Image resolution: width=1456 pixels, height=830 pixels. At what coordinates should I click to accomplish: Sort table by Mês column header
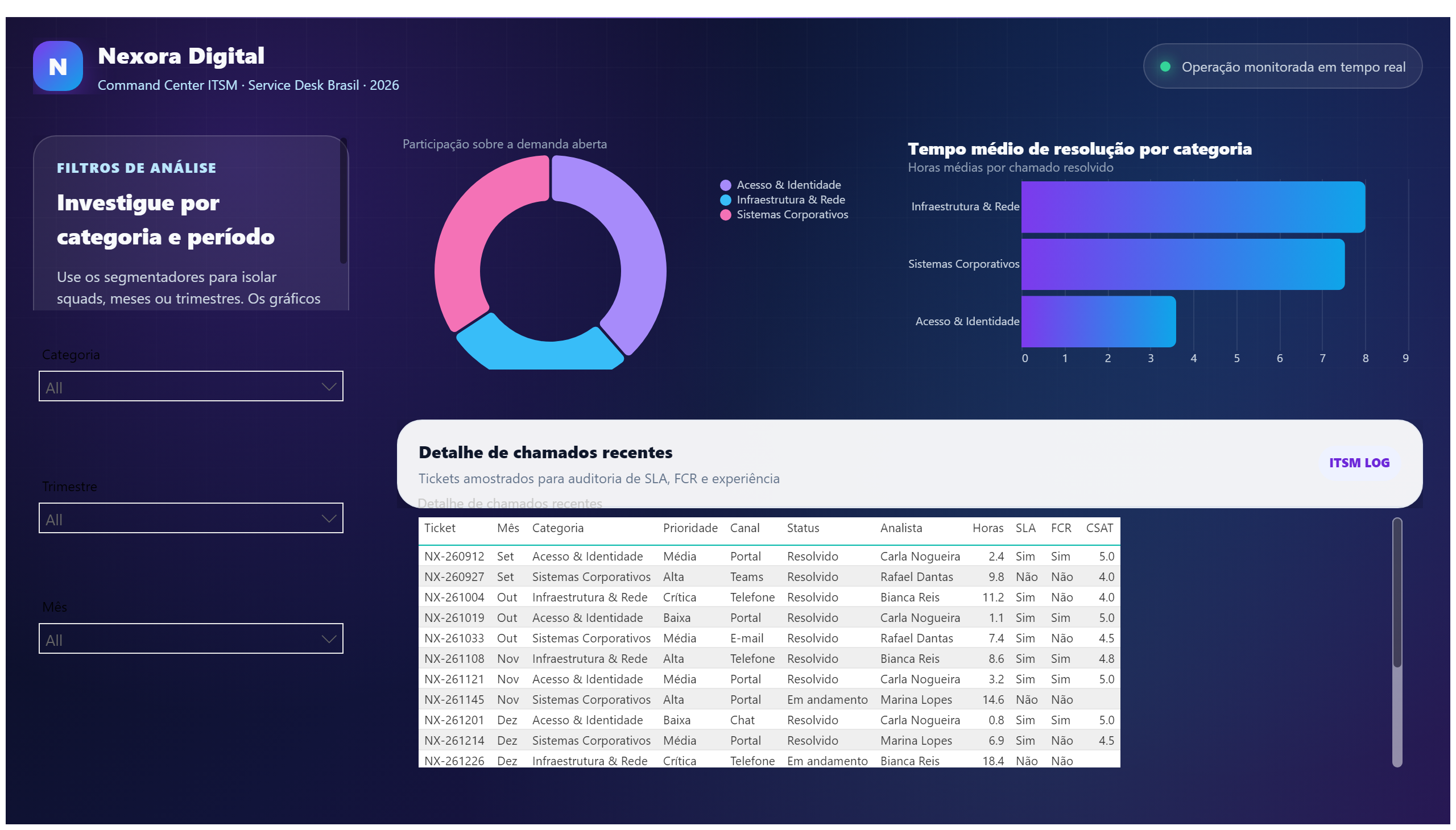pyautogui.click(x=507, y=528)
